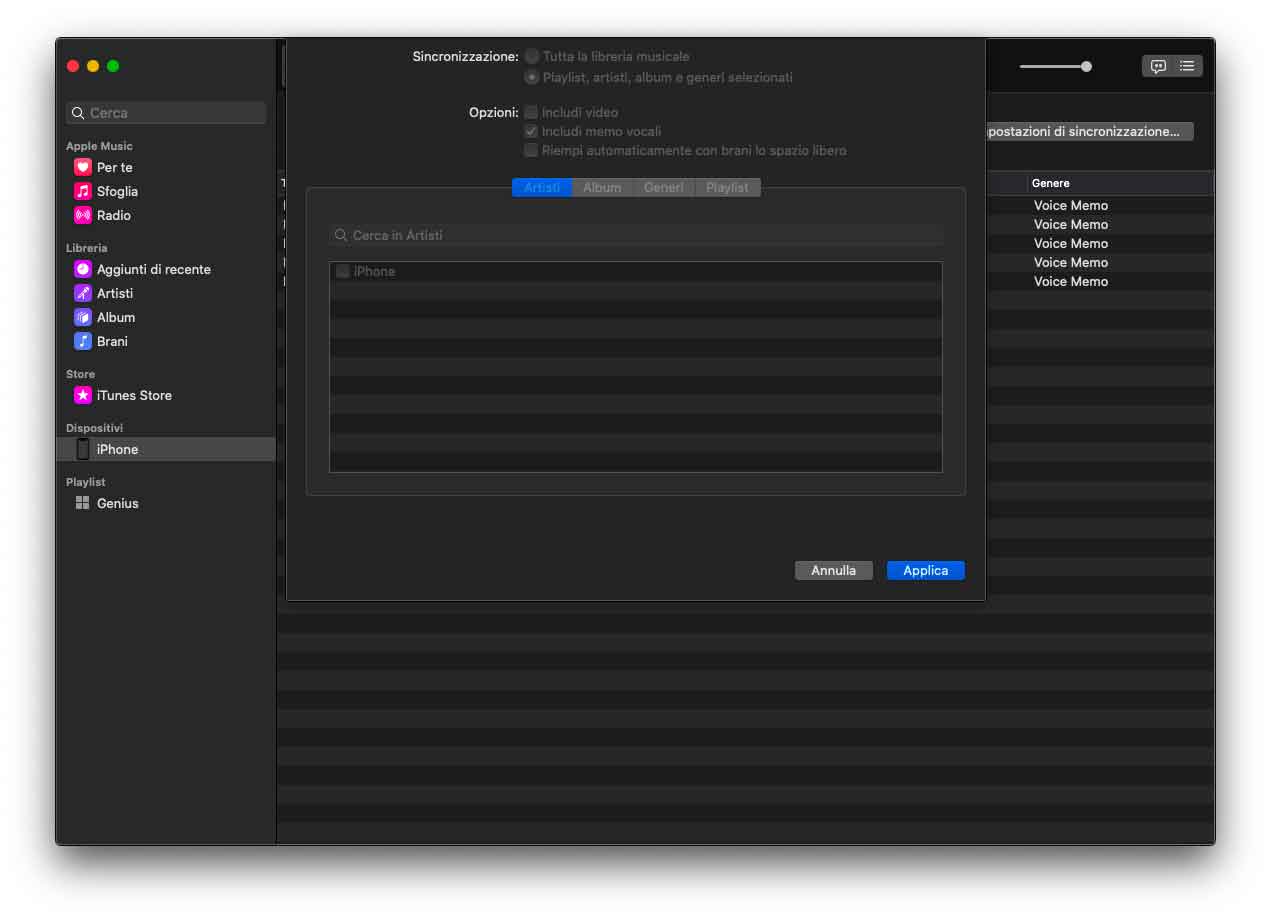
Task: Open the Sfoglia music note icon
Action: coord(83,191)
